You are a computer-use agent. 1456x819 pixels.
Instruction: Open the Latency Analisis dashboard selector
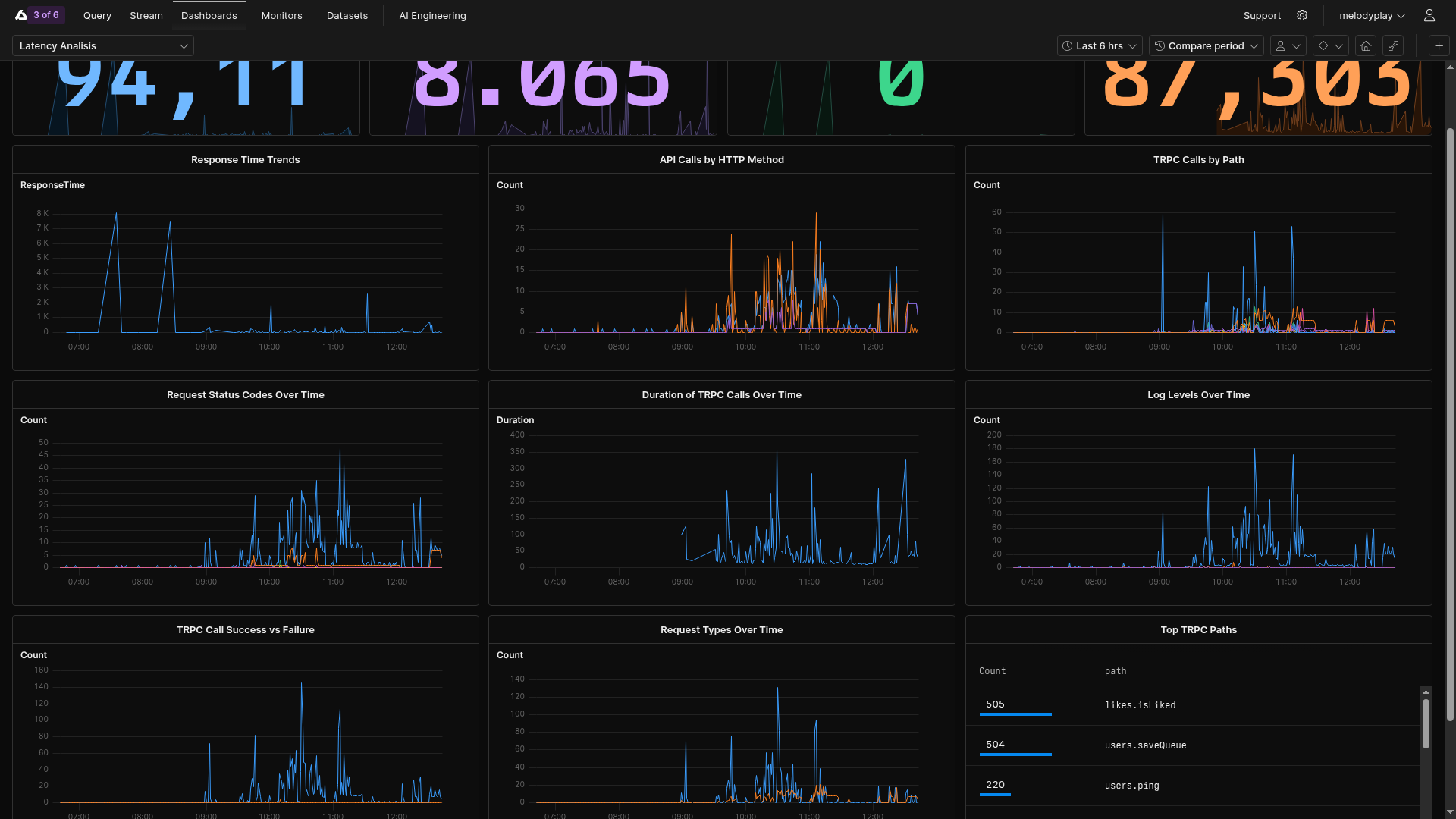(102, 45)
